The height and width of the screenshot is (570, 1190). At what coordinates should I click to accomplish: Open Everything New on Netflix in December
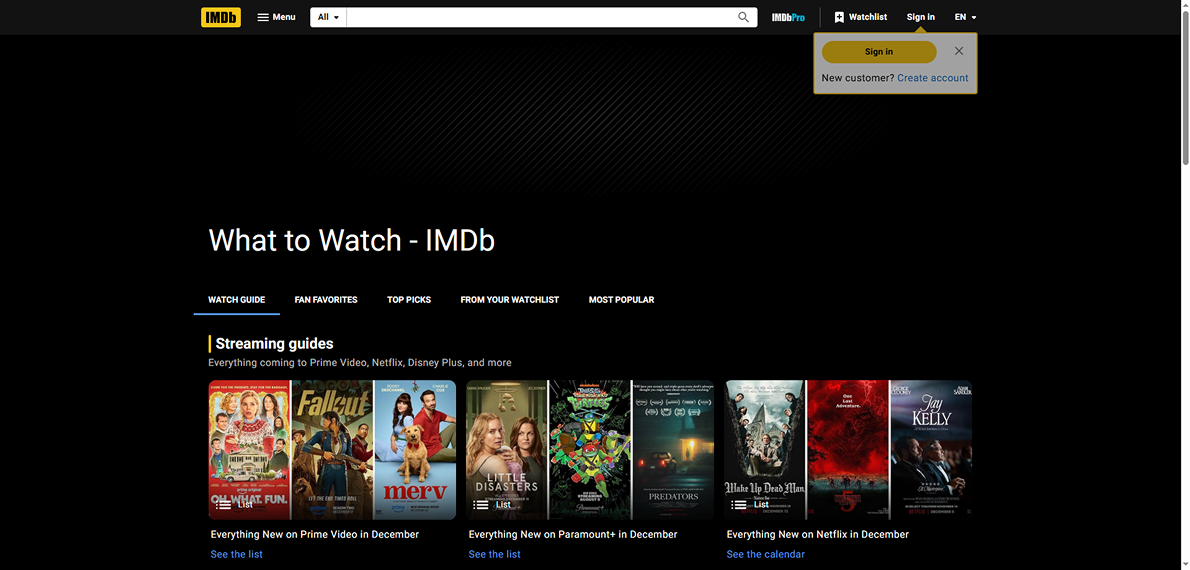pyautogui.click(x=817, y=534)
